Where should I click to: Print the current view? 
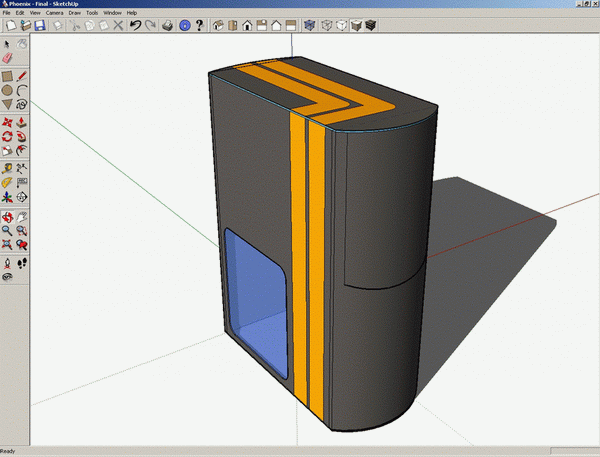click(167, 25)
